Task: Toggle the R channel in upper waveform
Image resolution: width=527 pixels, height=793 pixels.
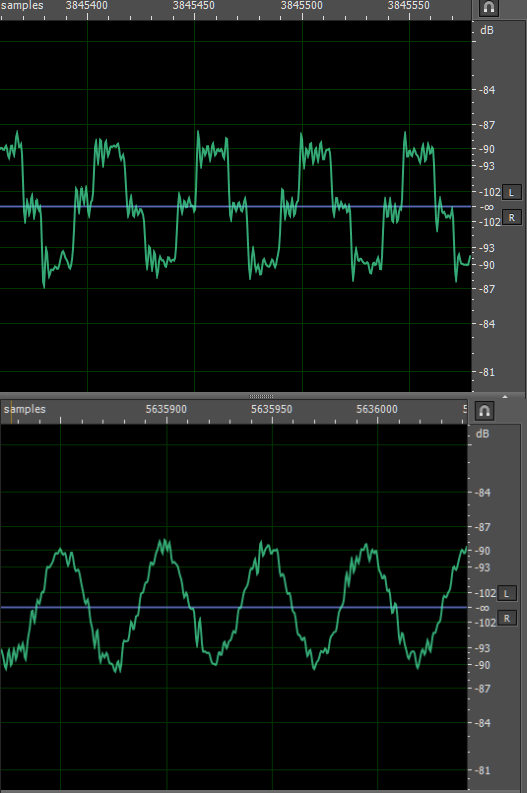Action: click(511, 218)
